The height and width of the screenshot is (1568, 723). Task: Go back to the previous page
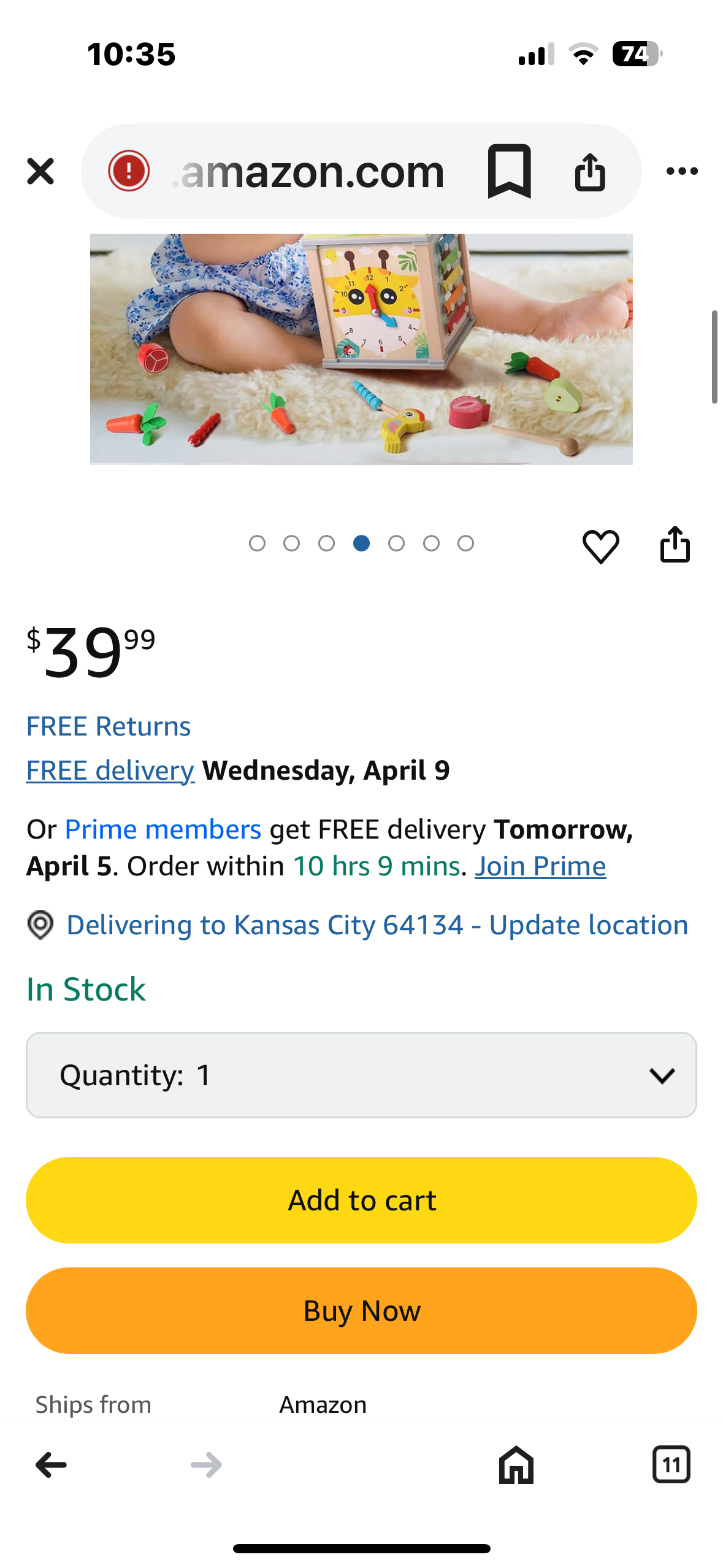[52, 1465]
